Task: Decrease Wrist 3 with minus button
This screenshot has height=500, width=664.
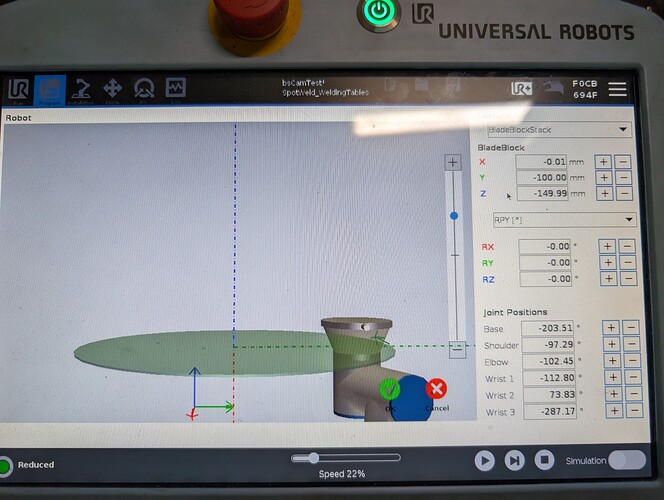Action: (634, 410)
